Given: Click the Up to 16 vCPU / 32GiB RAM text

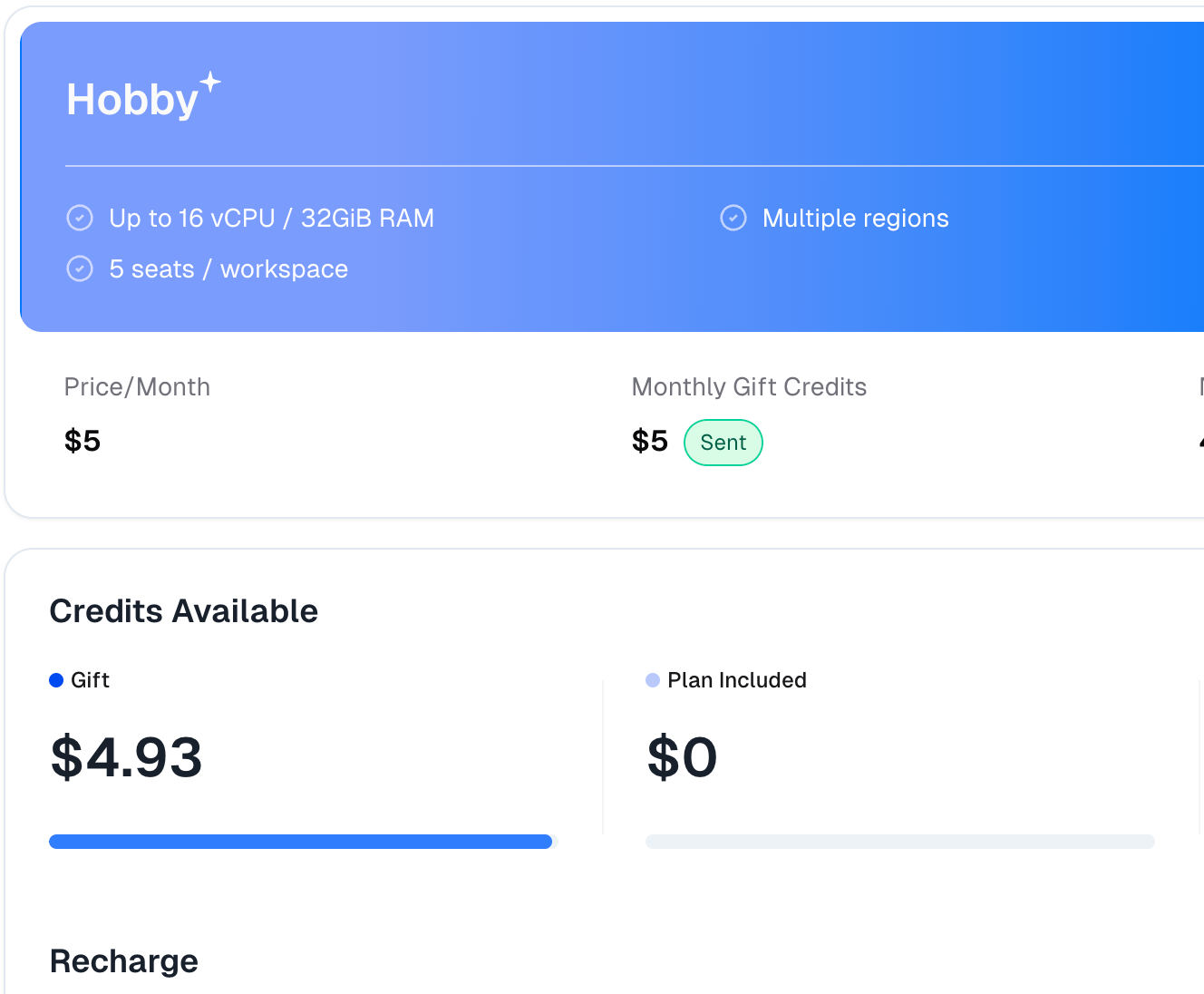Looking at the screenshot, I should coord(272,219).
